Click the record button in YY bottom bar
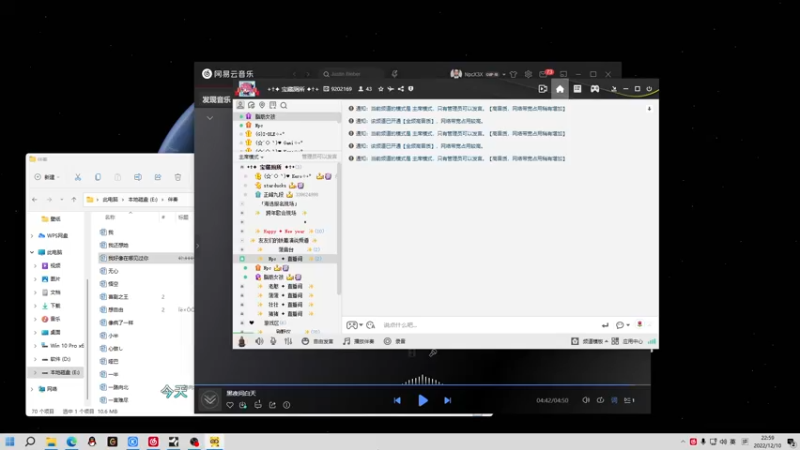The height and width of the screenshot is (450, 800). pos(394,341)
